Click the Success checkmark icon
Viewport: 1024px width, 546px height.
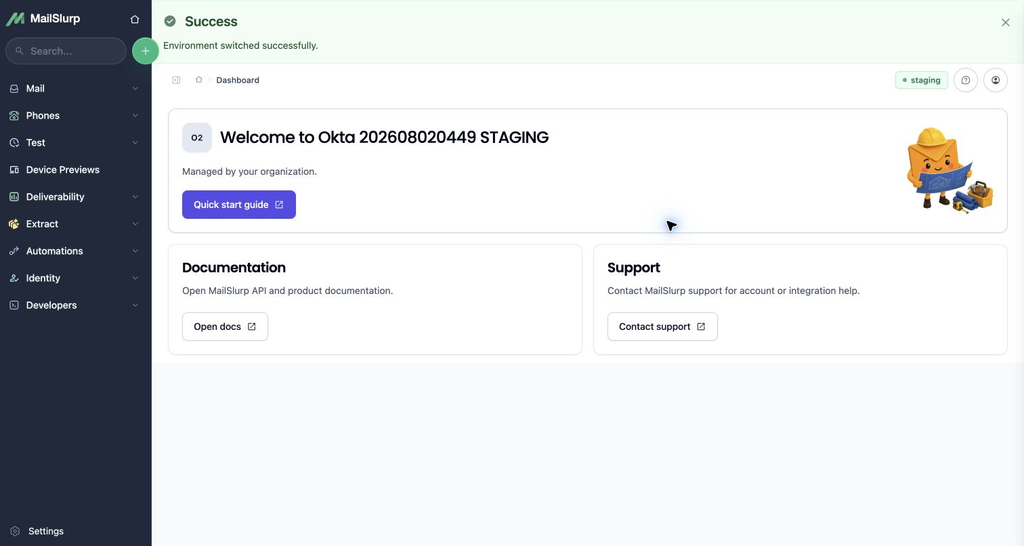click(170, 22)
